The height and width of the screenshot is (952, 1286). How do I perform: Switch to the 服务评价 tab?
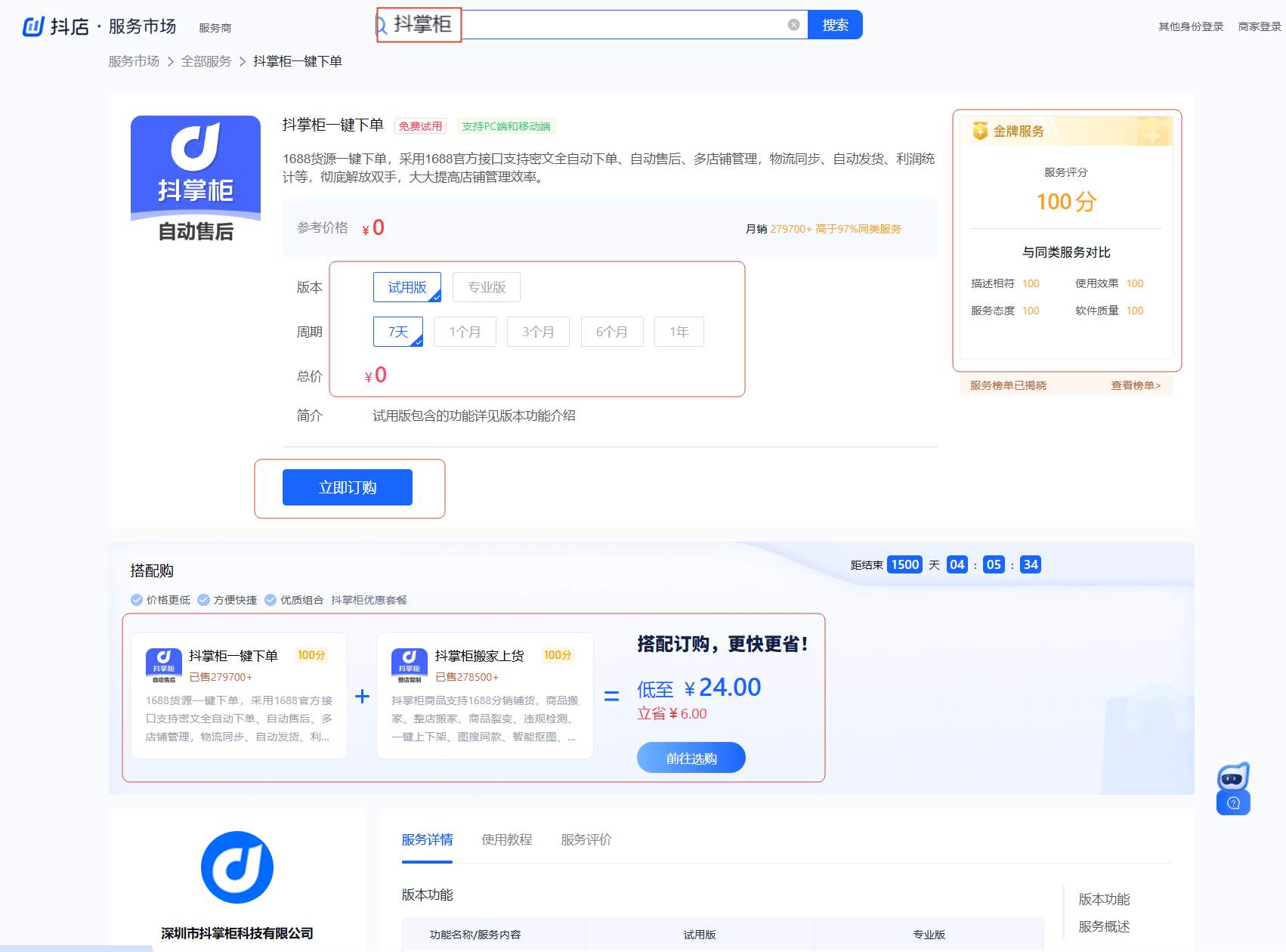[586, 839]
